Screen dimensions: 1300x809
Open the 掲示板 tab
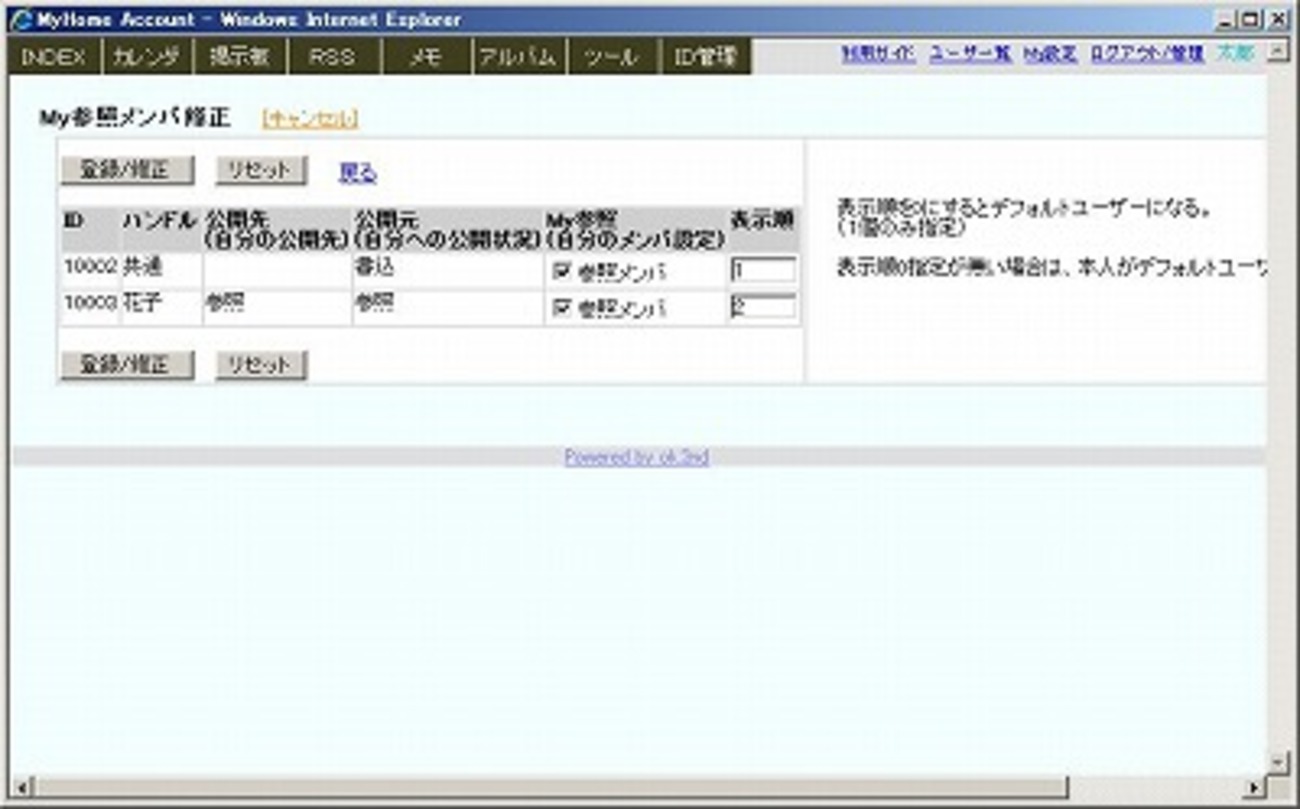click(239, 57)
